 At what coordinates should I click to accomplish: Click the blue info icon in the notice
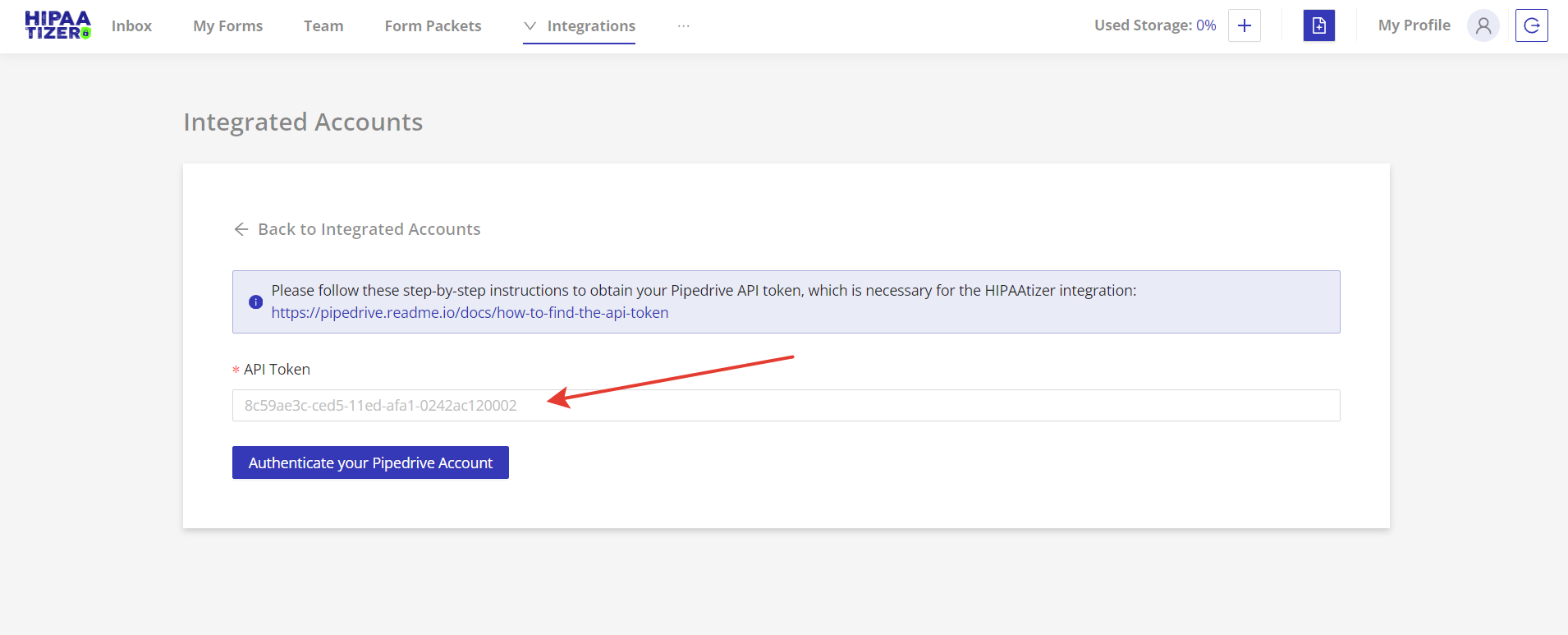click(255, 301)
